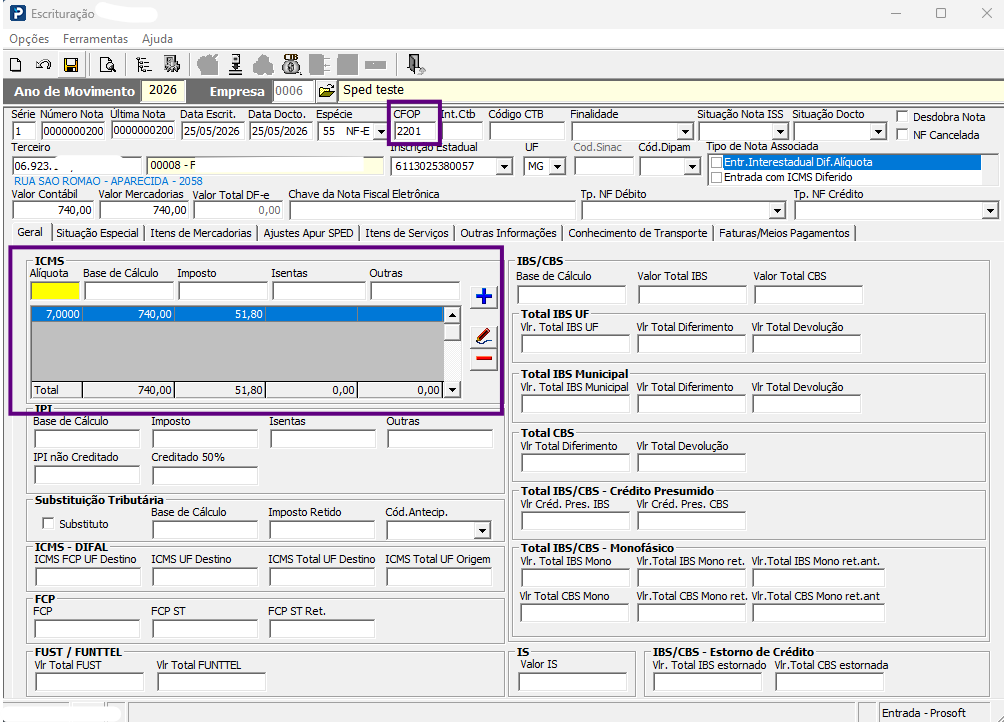The width and height of the screenshot is (1004, 722).
Task: Switch to the Itens de Mercadorias tab
Action: (x=201, y=233)
